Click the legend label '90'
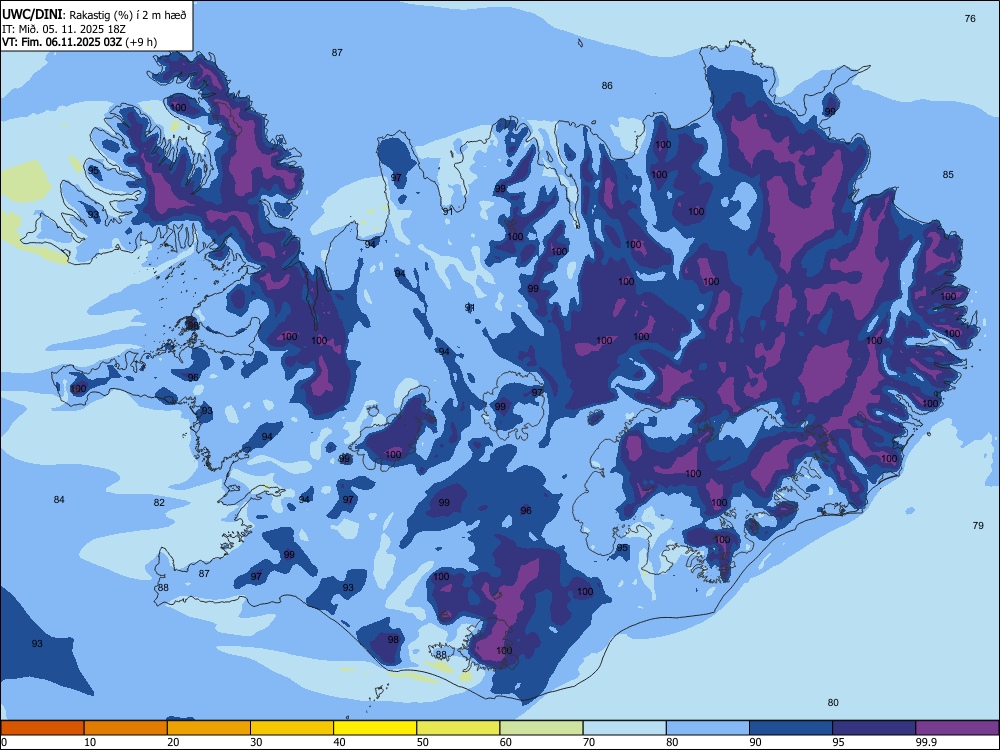 pyautogui.click(x=755, y=742)
